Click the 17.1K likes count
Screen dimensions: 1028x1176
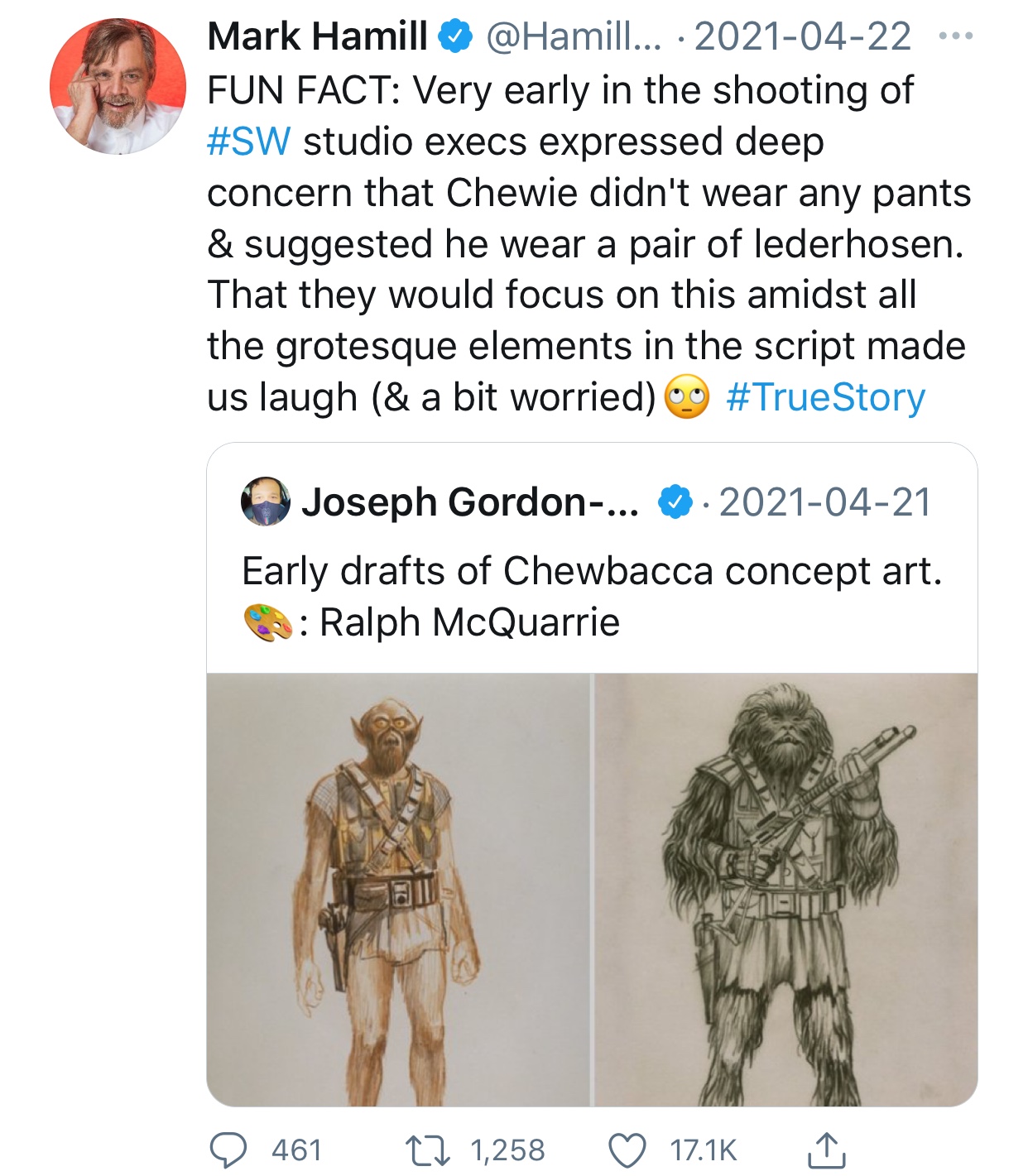(703, 1150)
